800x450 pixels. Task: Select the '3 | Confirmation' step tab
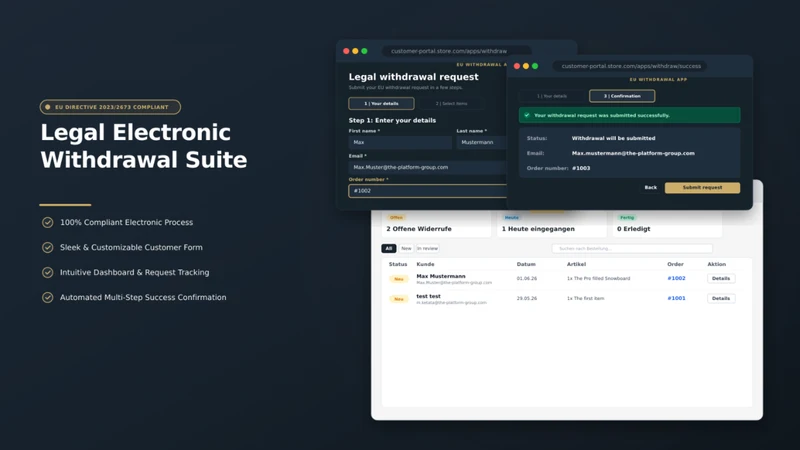pos(622,96)
